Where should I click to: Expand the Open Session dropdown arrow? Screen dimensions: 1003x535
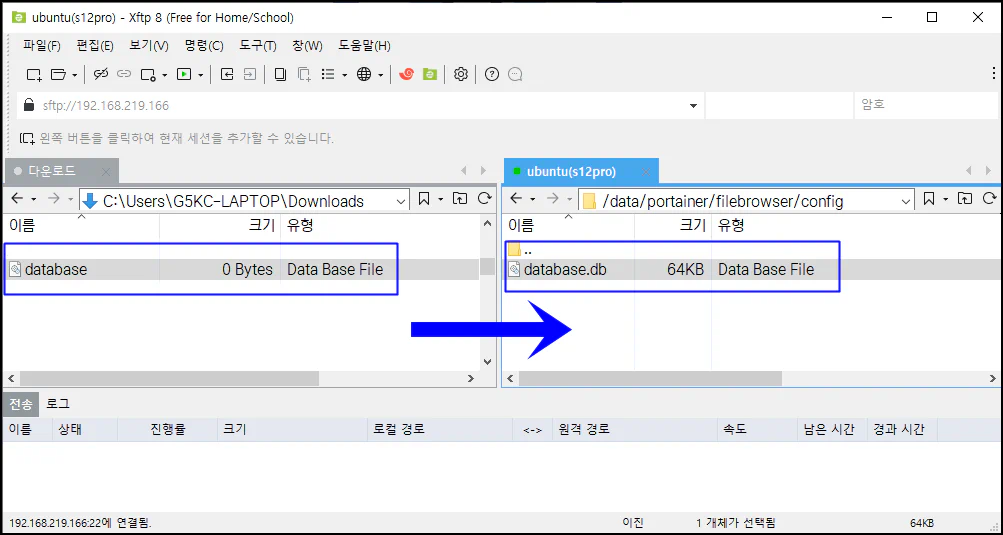coord(74,75)
